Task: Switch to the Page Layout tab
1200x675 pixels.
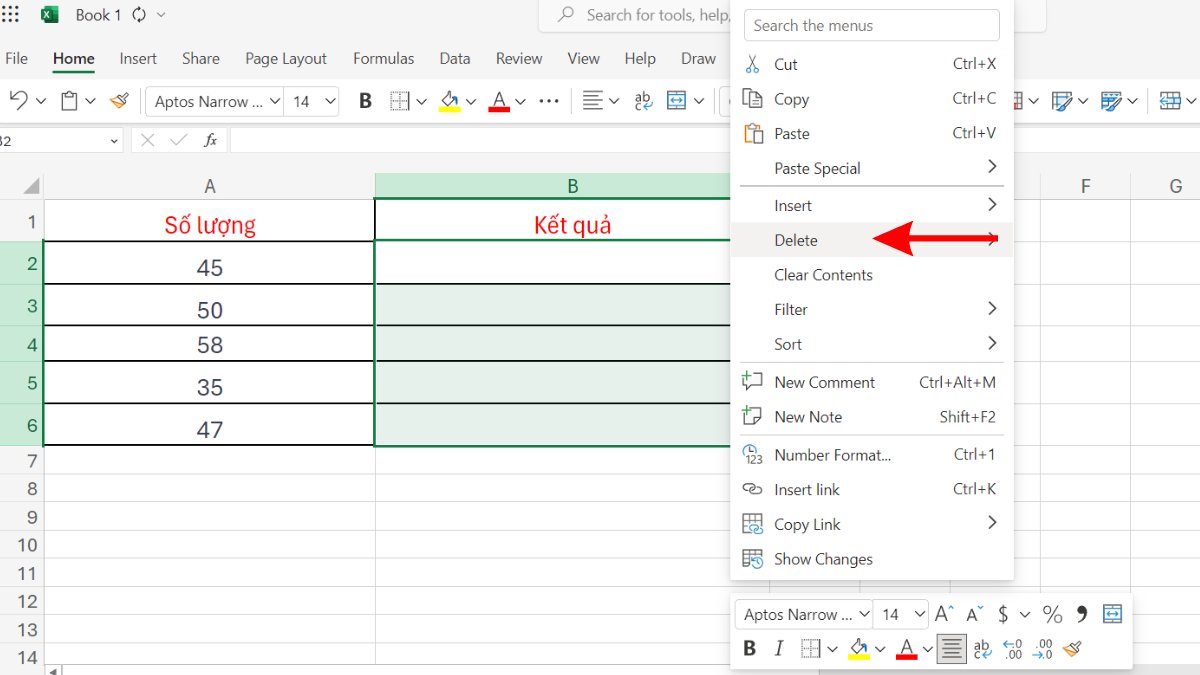Action: click(x=286, y=59)
